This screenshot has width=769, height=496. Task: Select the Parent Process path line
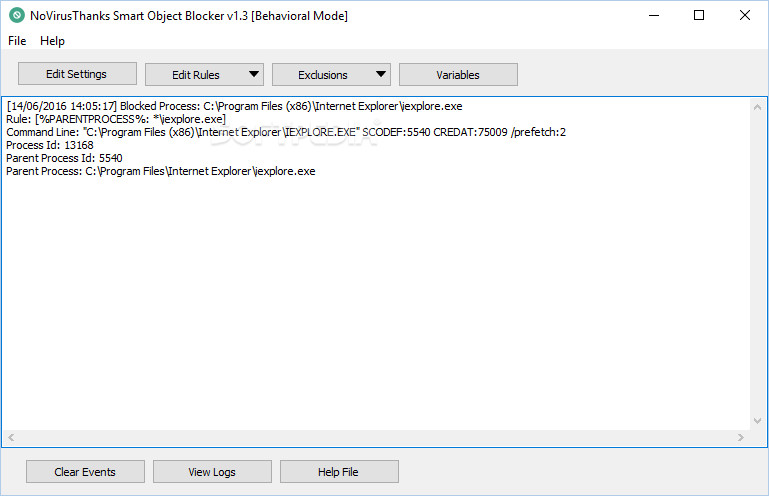[161, 171]
